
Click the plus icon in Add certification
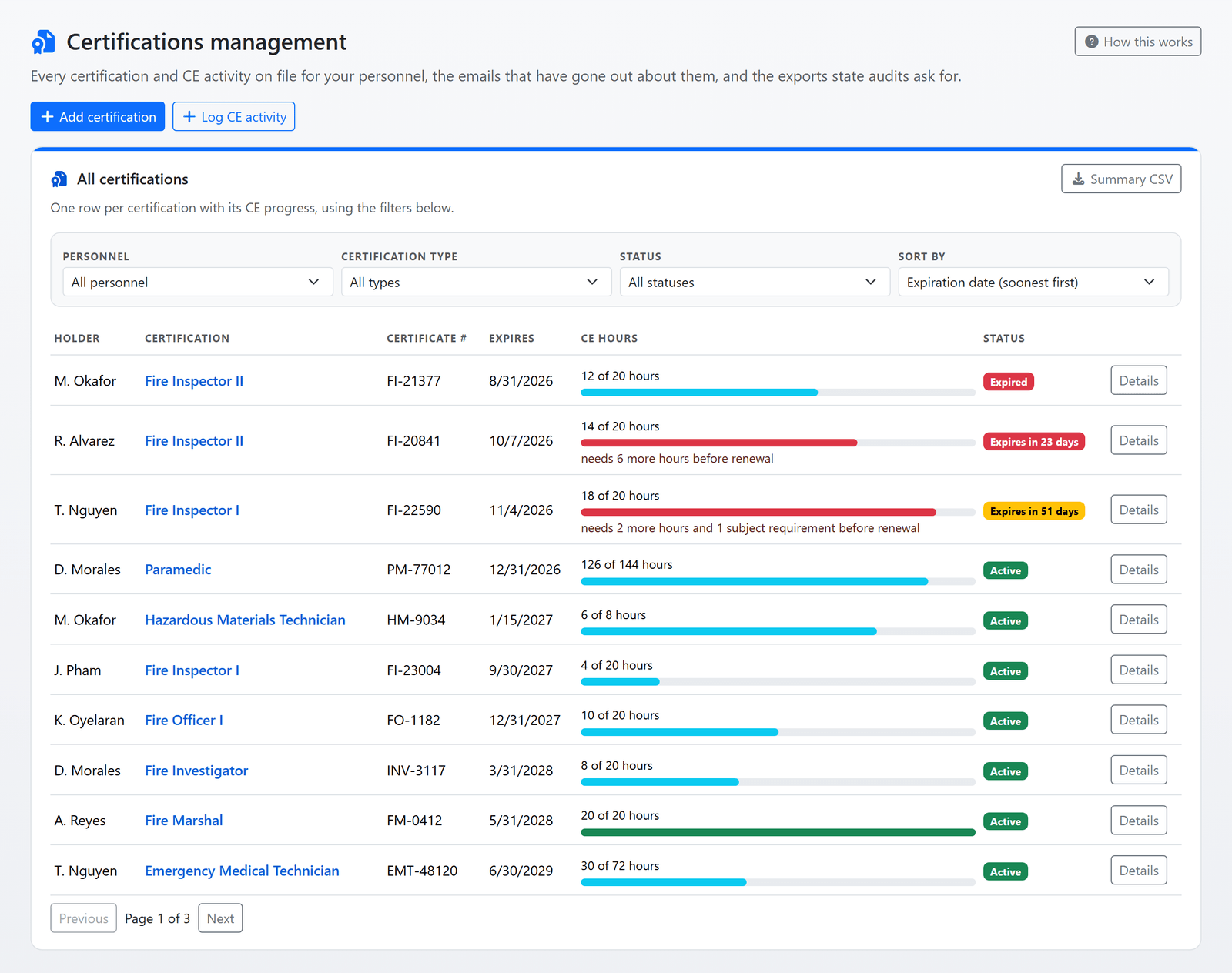[x=48, y=116]
